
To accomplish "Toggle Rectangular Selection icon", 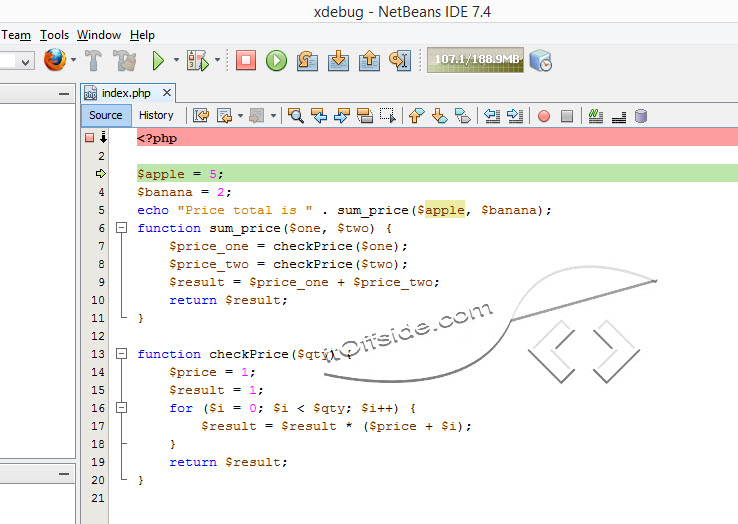I will (x=388, y=115).
